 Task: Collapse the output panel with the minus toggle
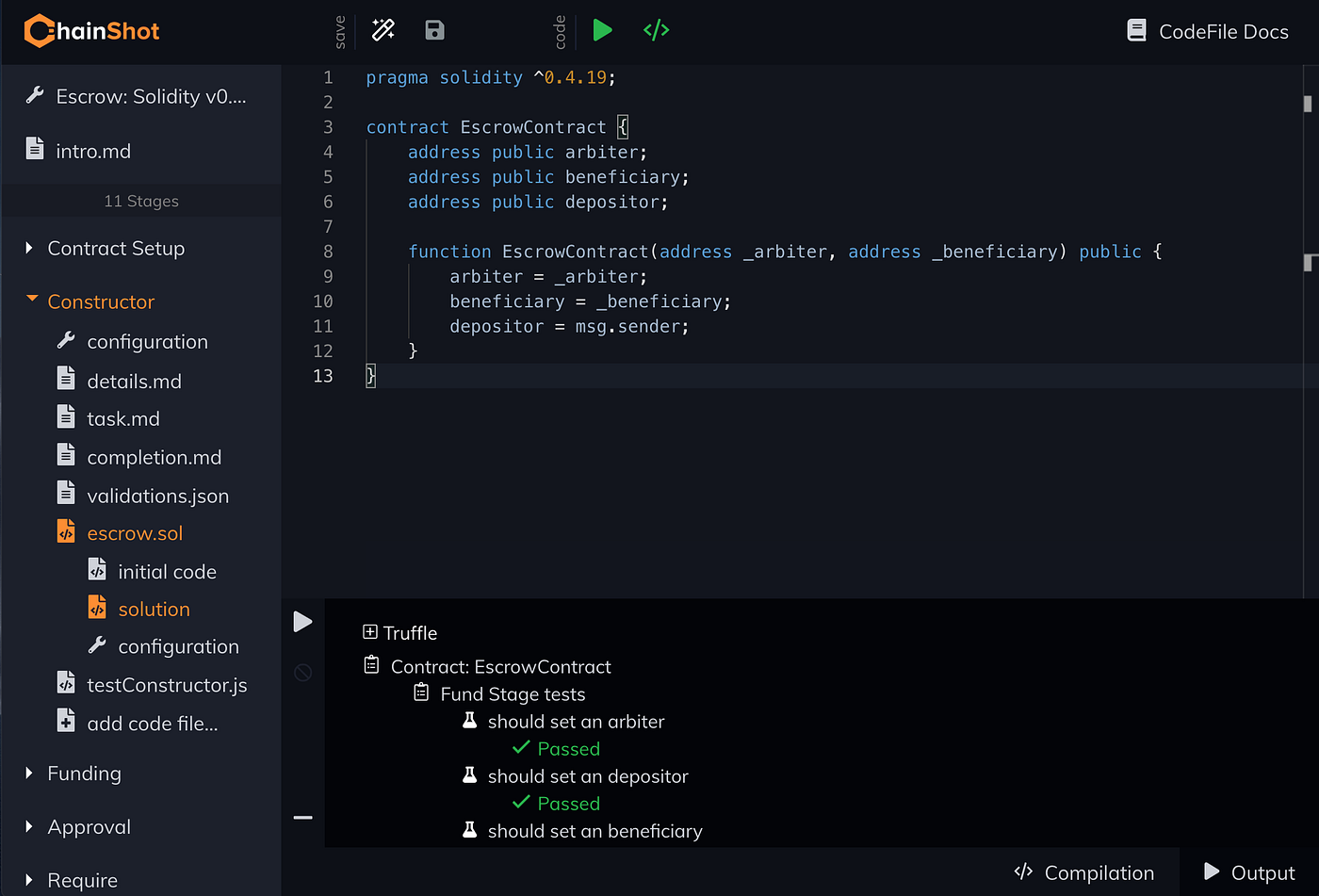302,817
